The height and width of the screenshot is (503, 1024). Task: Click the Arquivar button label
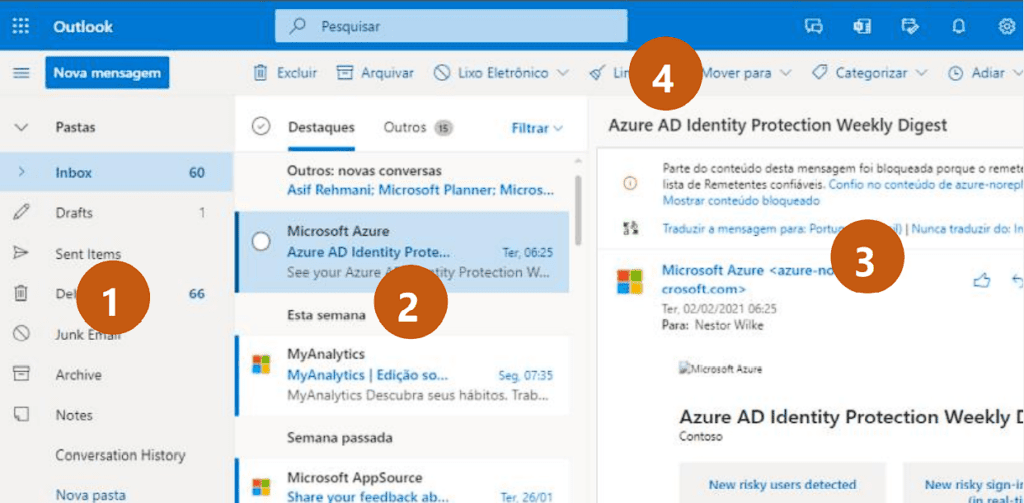(387, 73)
